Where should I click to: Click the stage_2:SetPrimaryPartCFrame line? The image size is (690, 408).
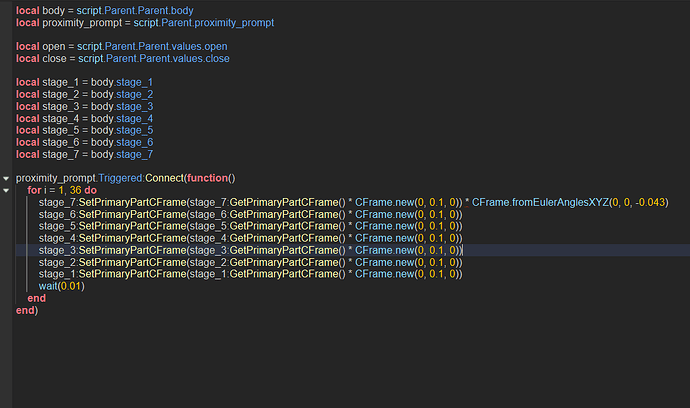[250, 262]
